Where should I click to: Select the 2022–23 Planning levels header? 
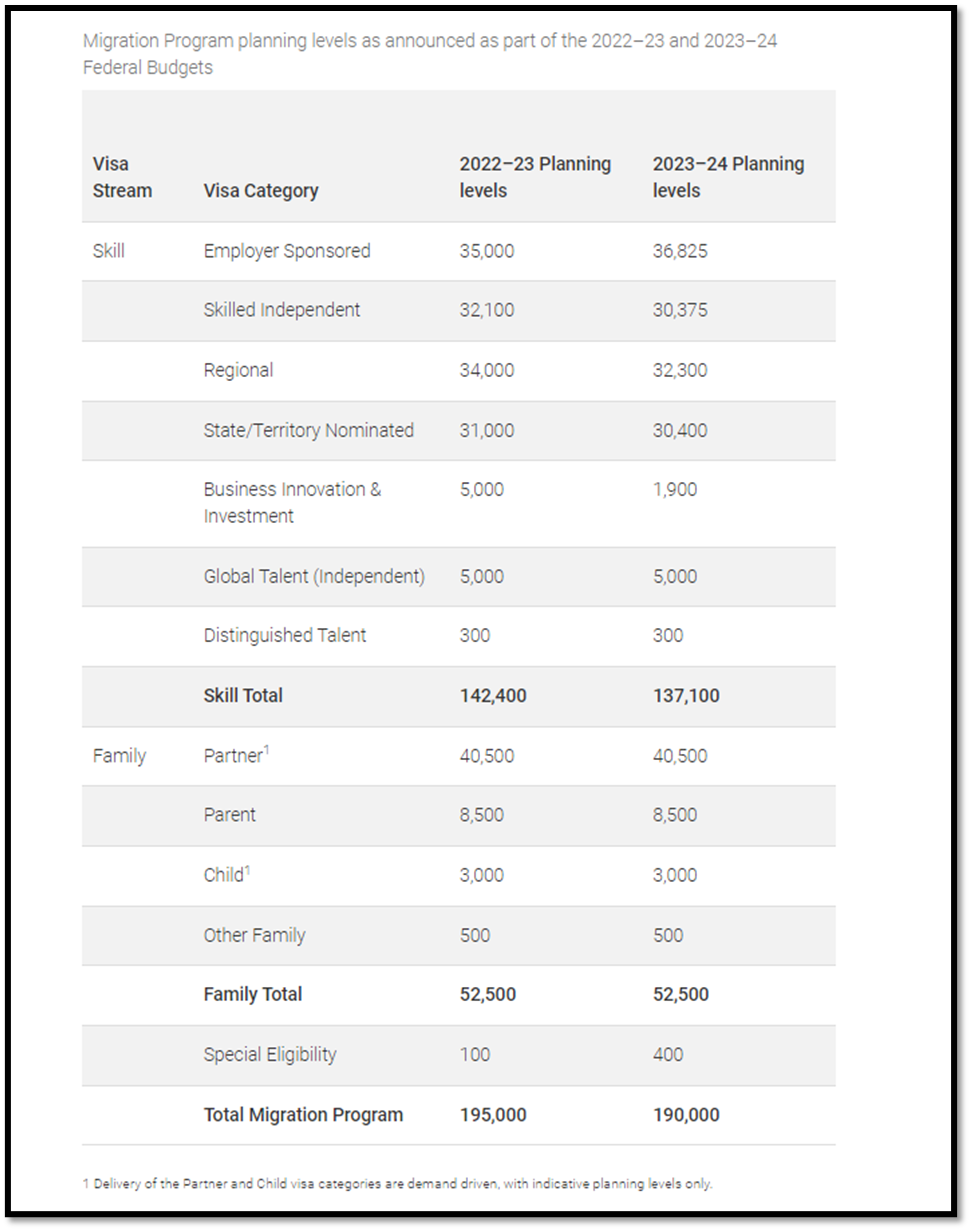pos(535,177)
